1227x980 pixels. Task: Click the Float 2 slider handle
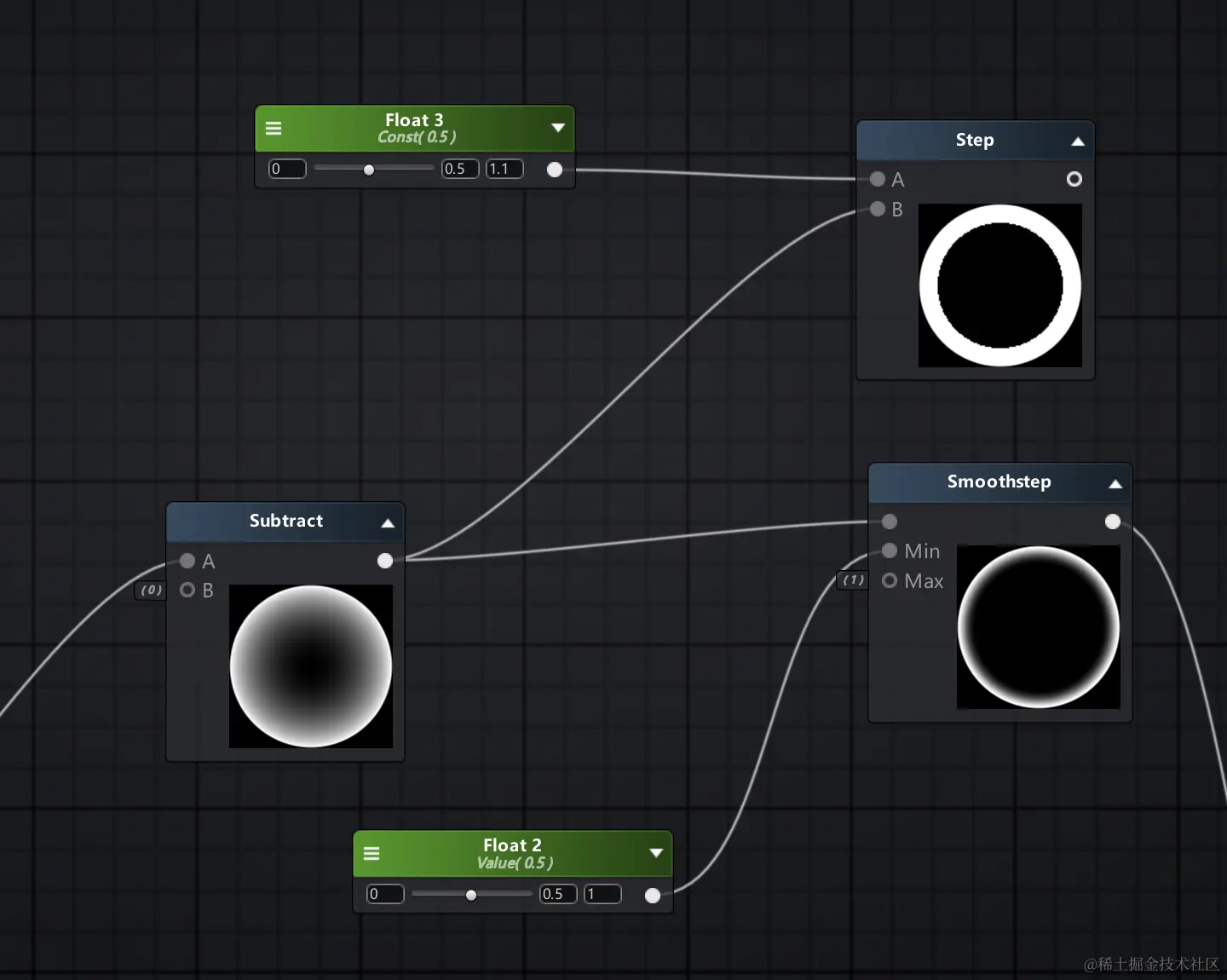pos(471,895)
